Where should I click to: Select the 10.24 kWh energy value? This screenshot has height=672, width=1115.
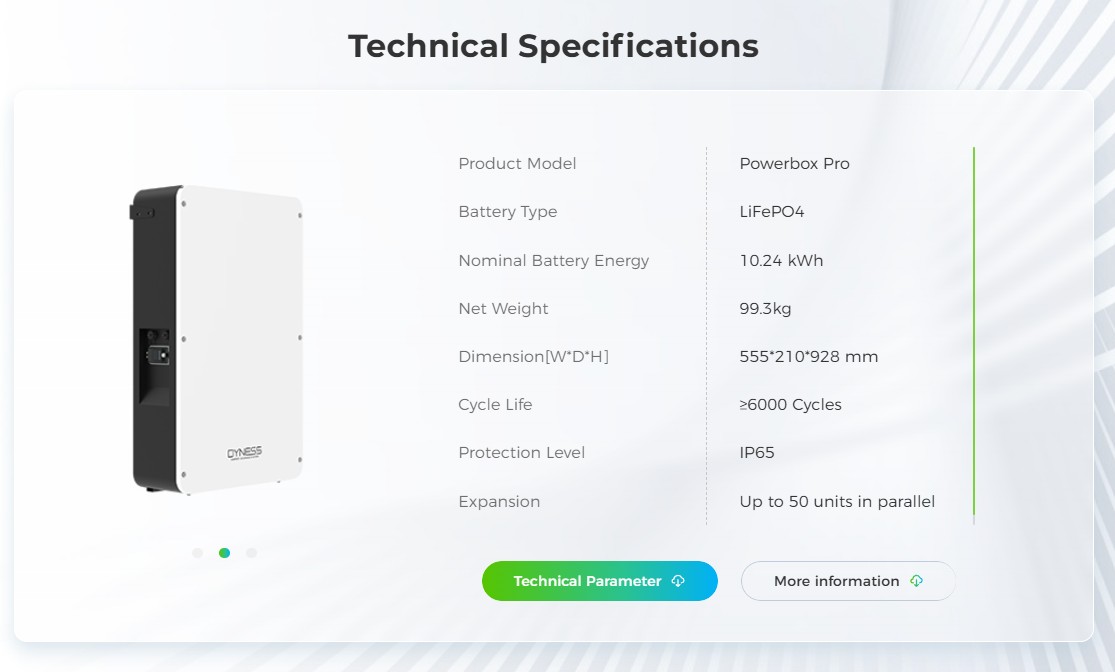point(780,260)
